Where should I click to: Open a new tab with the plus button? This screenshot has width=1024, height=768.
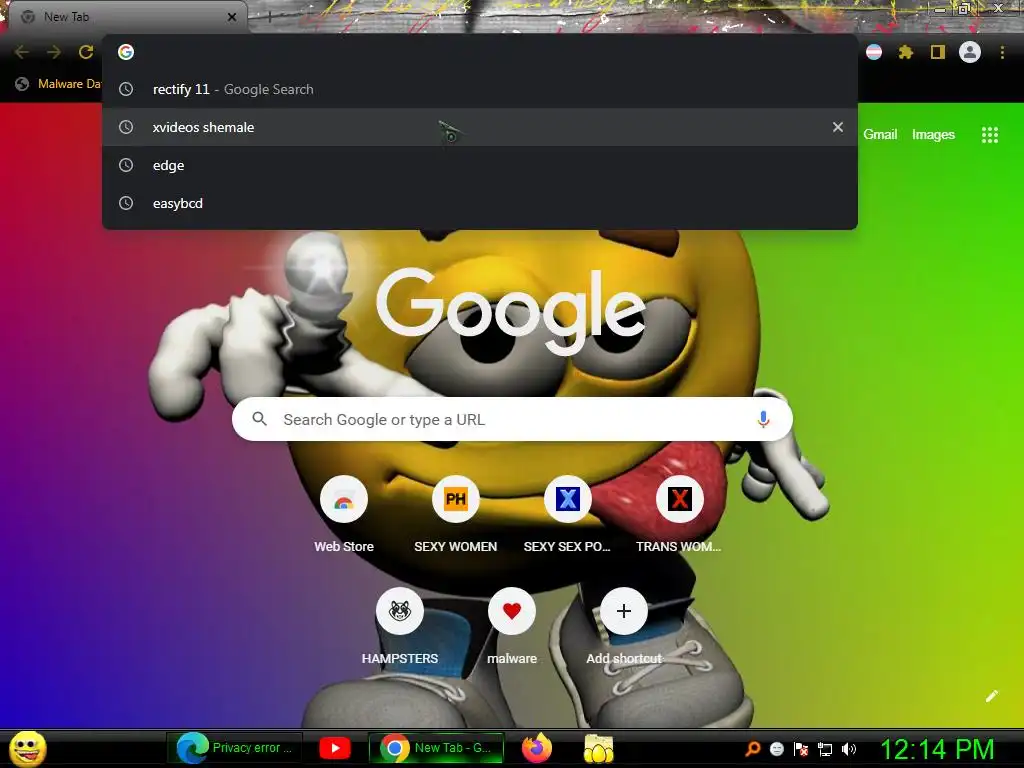[269, 17]
